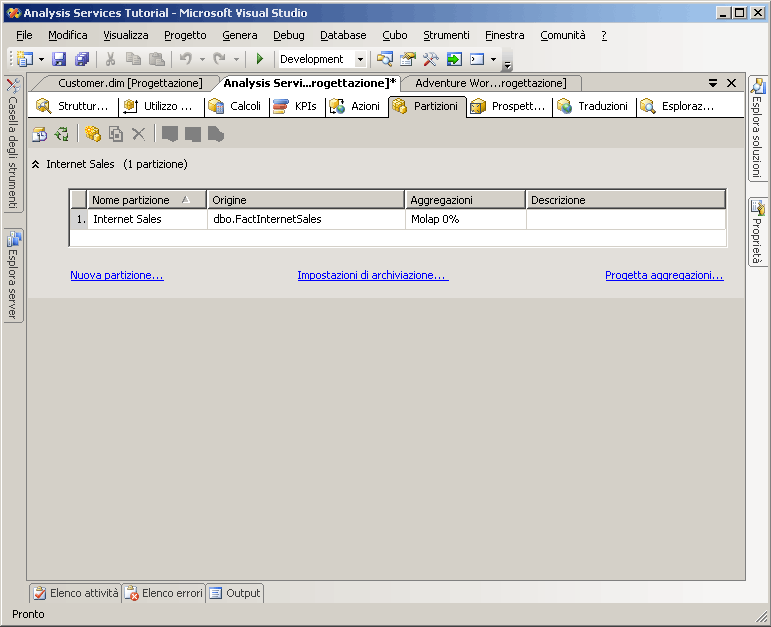Viewport: 771px width, 627px height.
Task: Switch to the Customer.dim document tab
Action: point(130,83)
